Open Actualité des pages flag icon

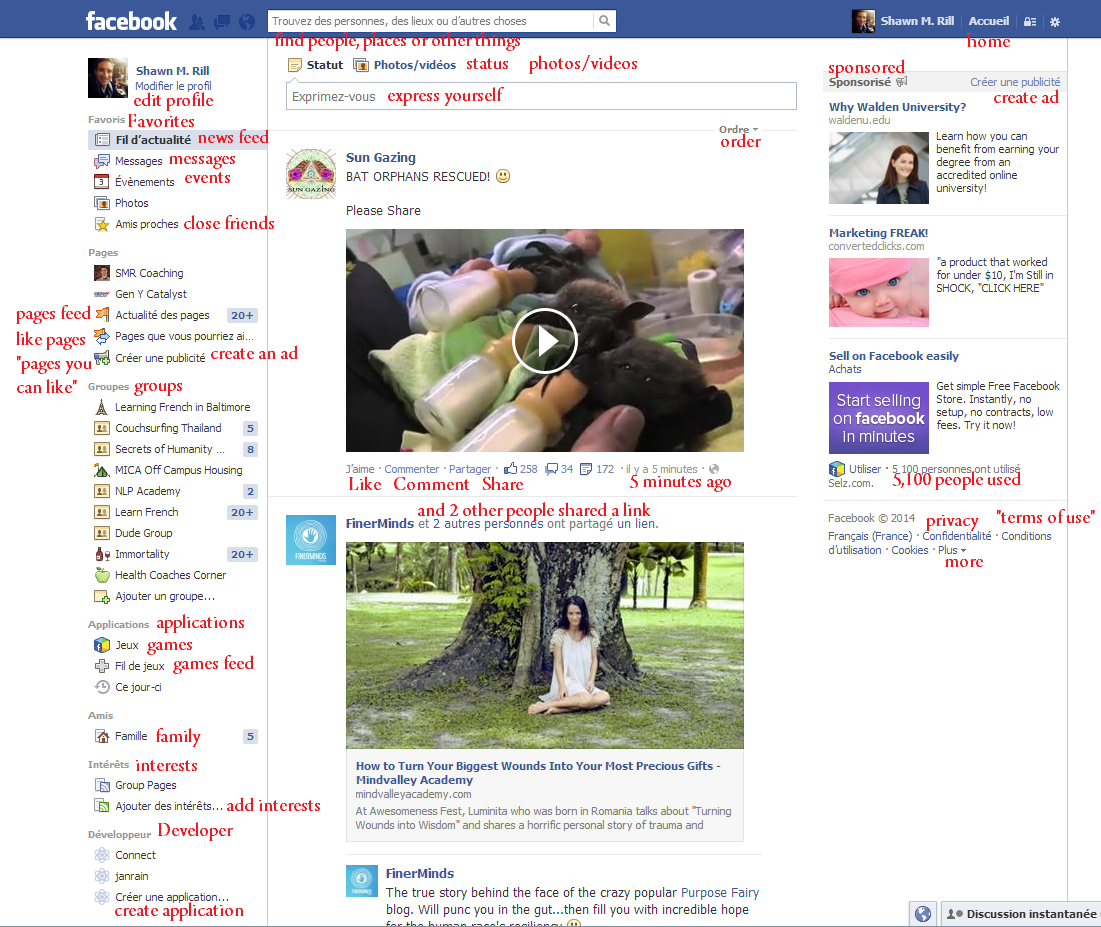tap(102, 315)
